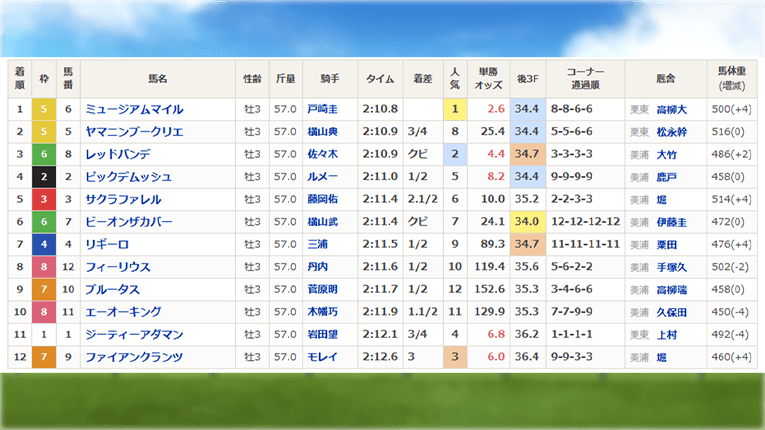This screenshot has width=765, height=430.
Task: Click time 2:12.6 in last row
Action: (380, 357)
